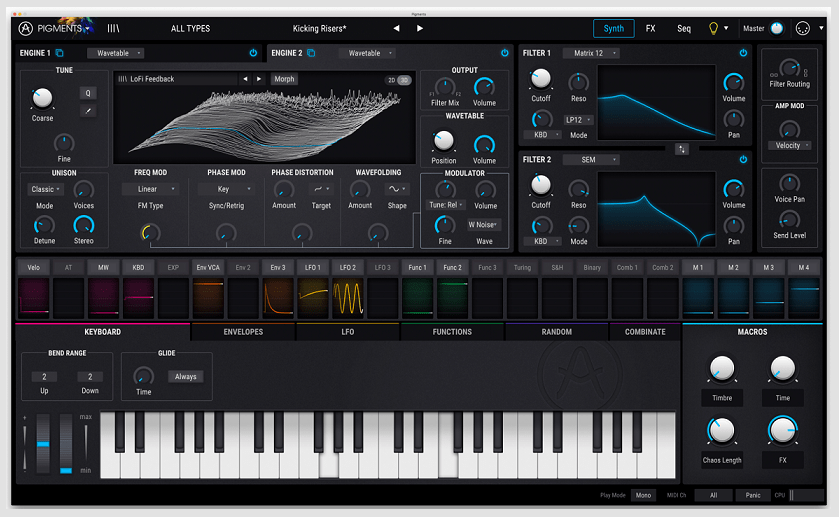Open Engine 1 Wavetable type dropdown
This screenshot has width=839, height=517.
point(116,53)
